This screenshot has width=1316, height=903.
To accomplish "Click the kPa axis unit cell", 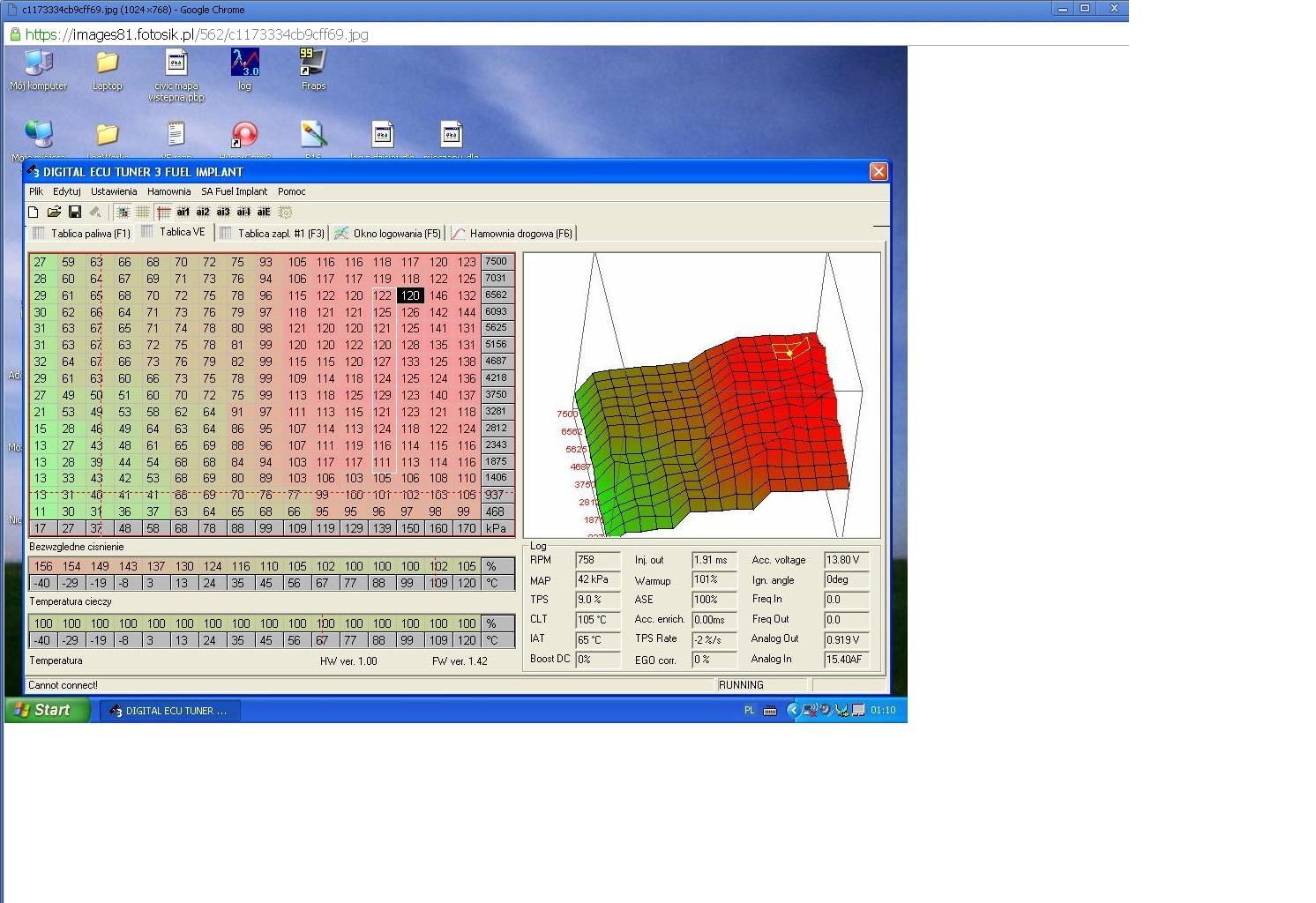I will (497, 528).
